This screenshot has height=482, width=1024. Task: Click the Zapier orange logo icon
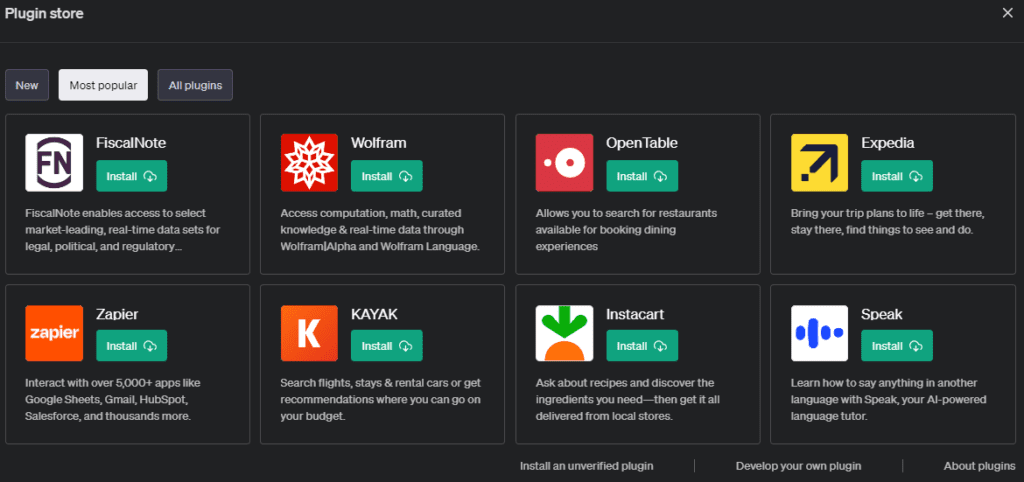pos(54,333)
